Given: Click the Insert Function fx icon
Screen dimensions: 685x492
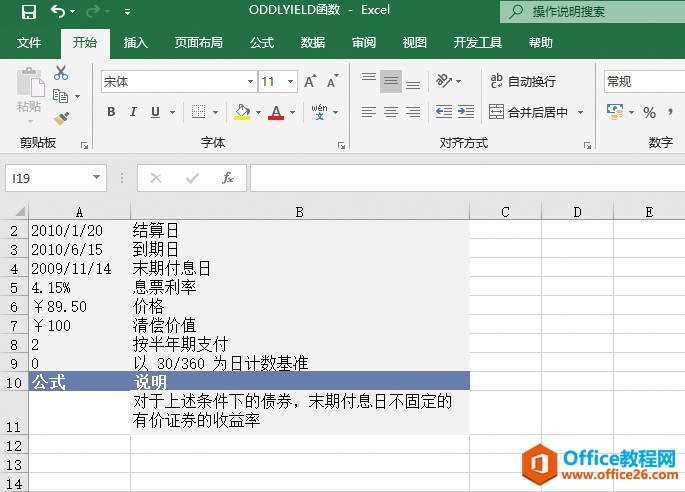Looking at the screenshot, I should pyautogui.click(x=228, y=178).
